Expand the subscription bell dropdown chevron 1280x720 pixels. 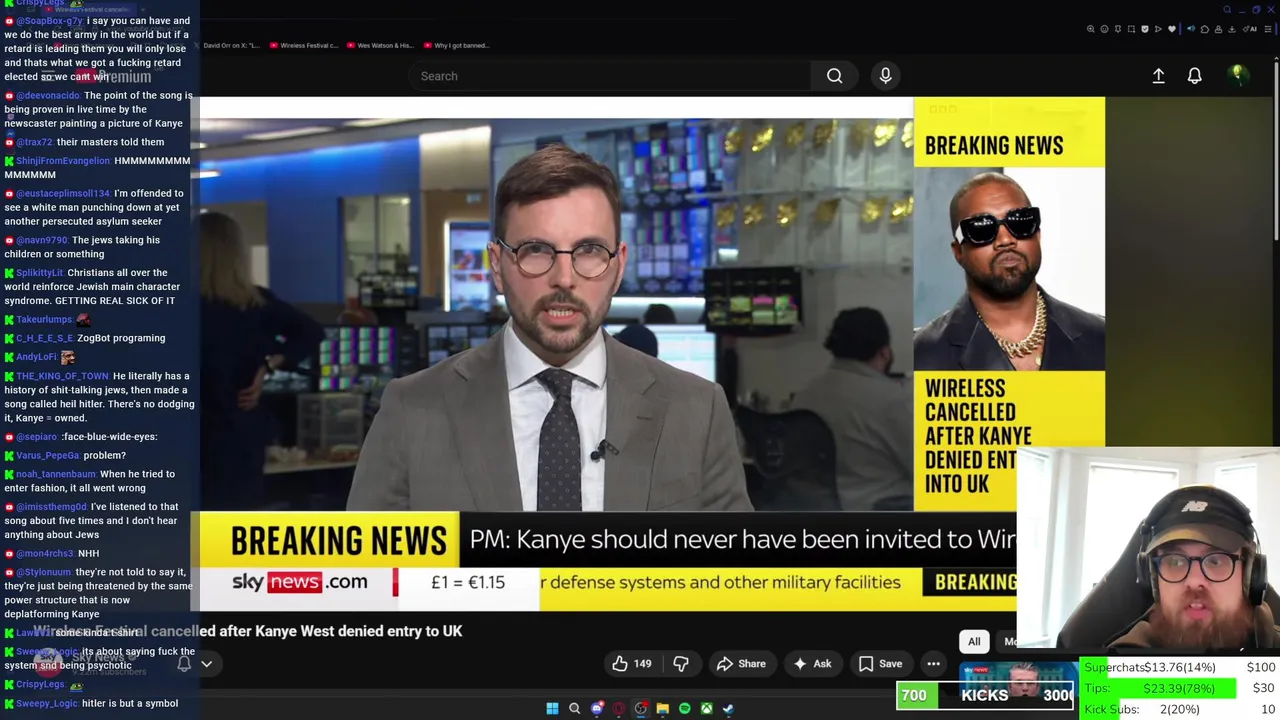coord(206,663)
